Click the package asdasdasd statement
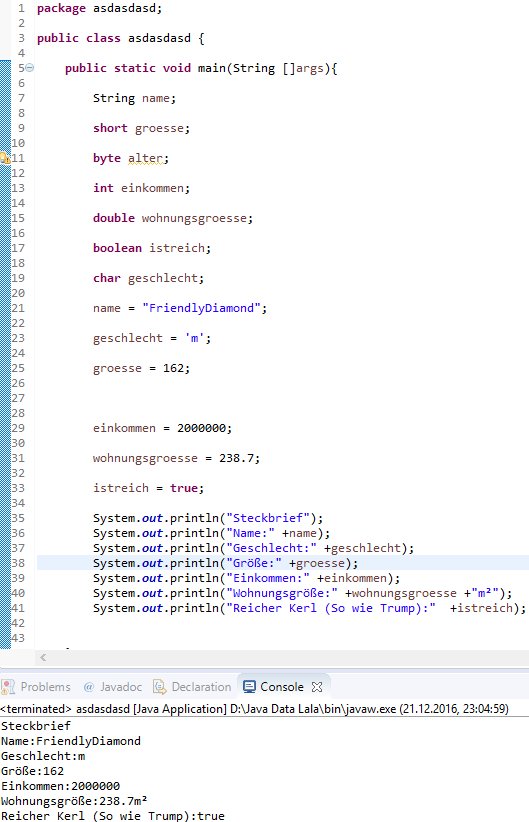 pos(100,8)
